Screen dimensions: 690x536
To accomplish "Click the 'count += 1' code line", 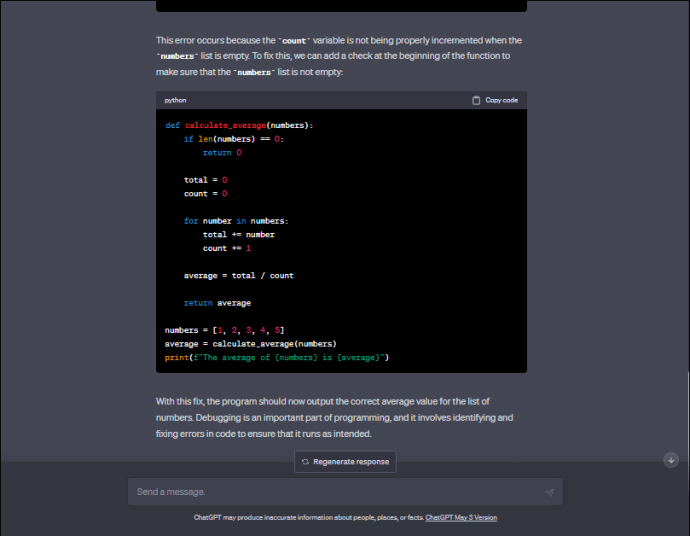I will click(227, 248).
